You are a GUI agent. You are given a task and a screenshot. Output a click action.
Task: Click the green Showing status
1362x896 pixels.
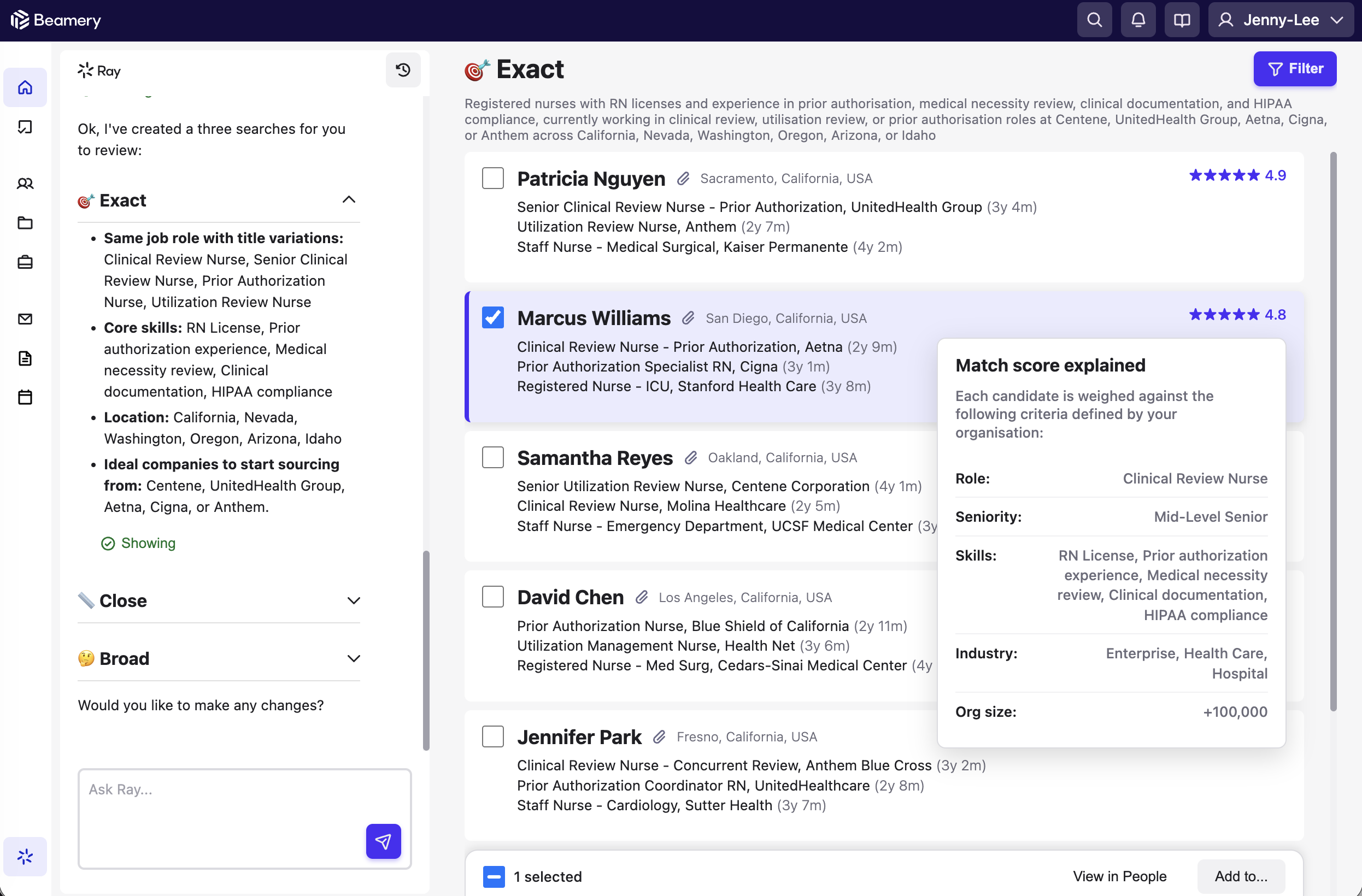click(138, 543)
